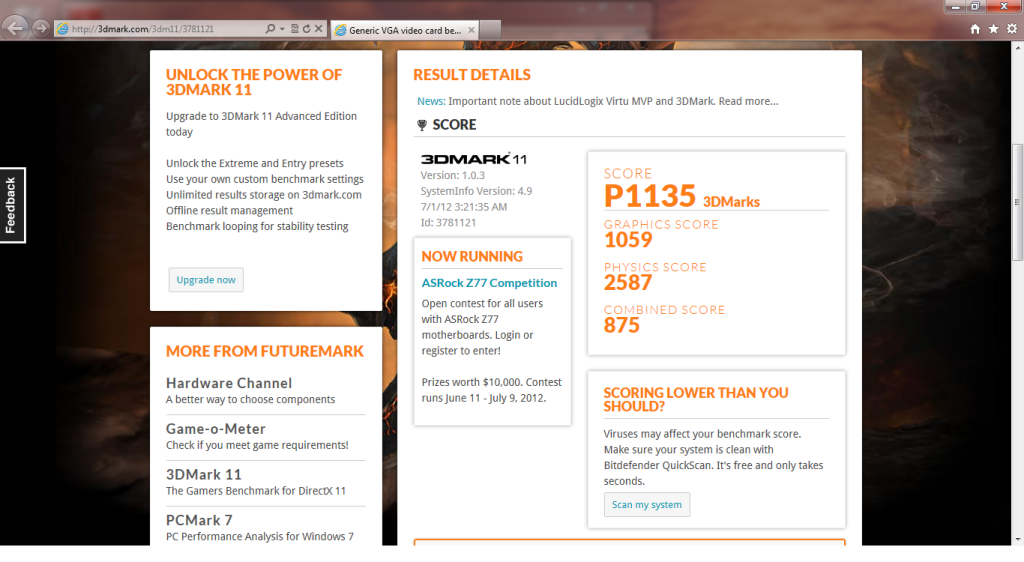
Task: Click the 3DMark 11 logo
Action: point(473,159)
